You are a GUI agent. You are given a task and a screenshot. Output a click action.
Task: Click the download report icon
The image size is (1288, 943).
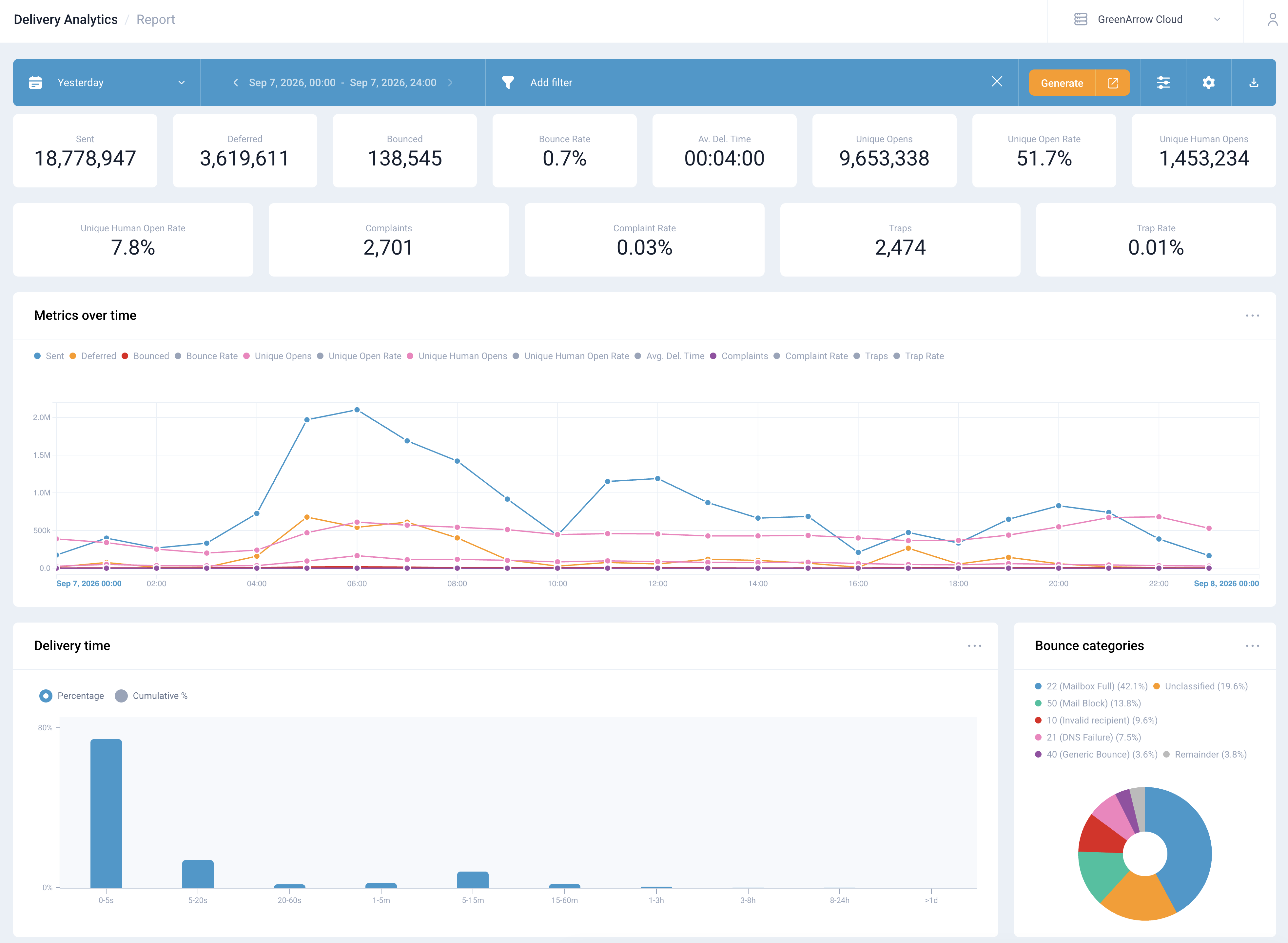click(1254, 83)
